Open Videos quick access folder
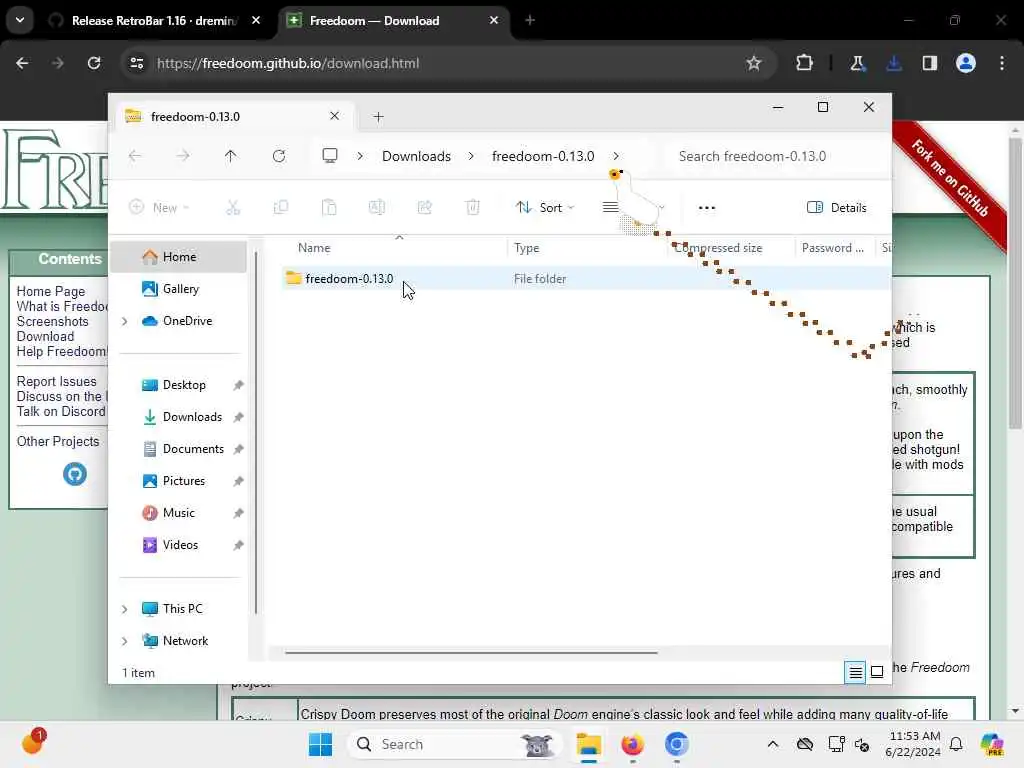Image resolution: width=1024 pixels, height=768 pixels. [180, 545]
